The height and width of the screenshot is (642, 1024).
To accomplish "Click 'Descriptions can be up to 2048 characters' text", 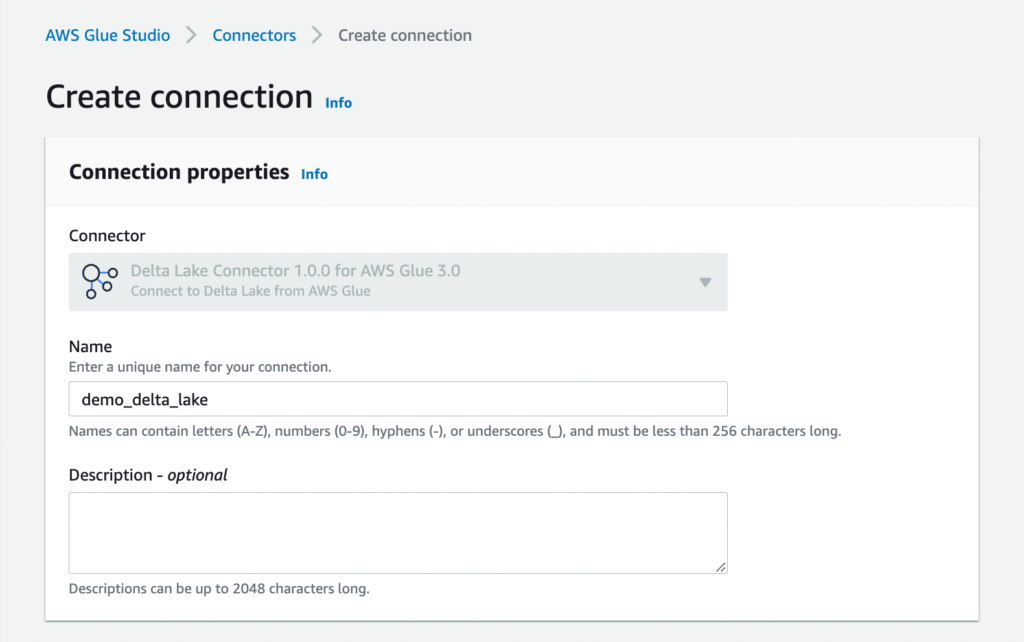I will (x=219, y=588).
